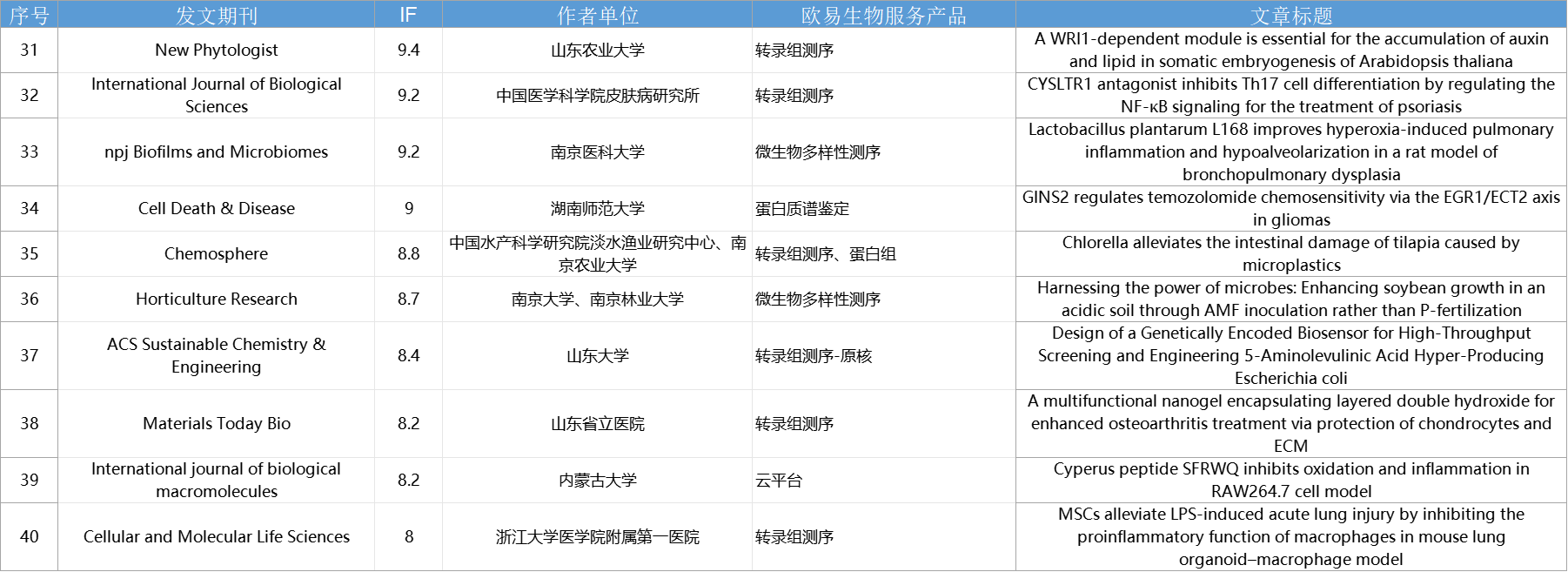The width and height of the screenshot is (1568, 572).
Task: Select 蛋白质谱鉴定 service cell
Action: coord(884,209)
